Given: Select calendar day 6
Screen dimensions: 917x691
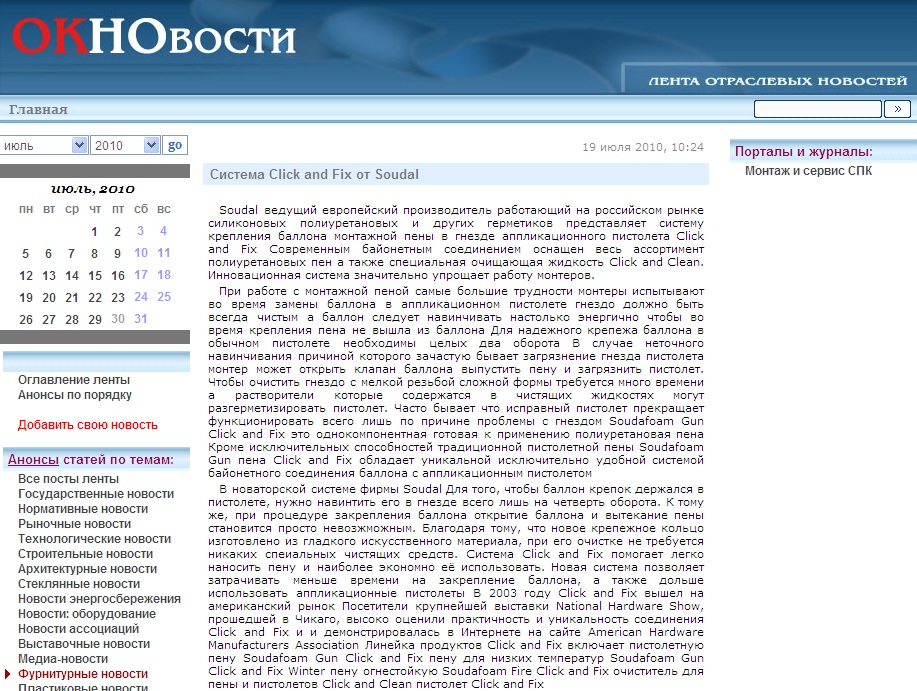Looking at the screenshot, I should (x=49, y=254).
